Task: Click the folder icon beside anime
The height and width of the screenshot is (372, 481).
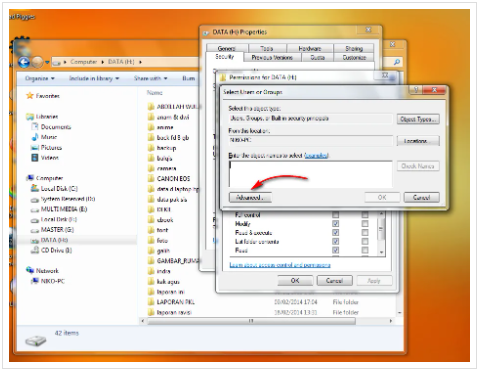Action: [x=151, y=127]
